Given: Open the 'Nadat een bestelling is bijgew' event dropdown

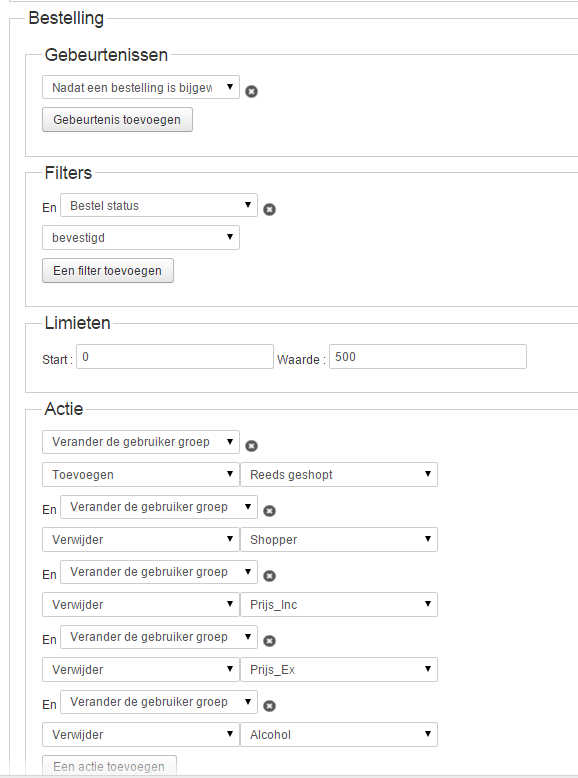Looking at the screenshot, I should tap(141, 87).
